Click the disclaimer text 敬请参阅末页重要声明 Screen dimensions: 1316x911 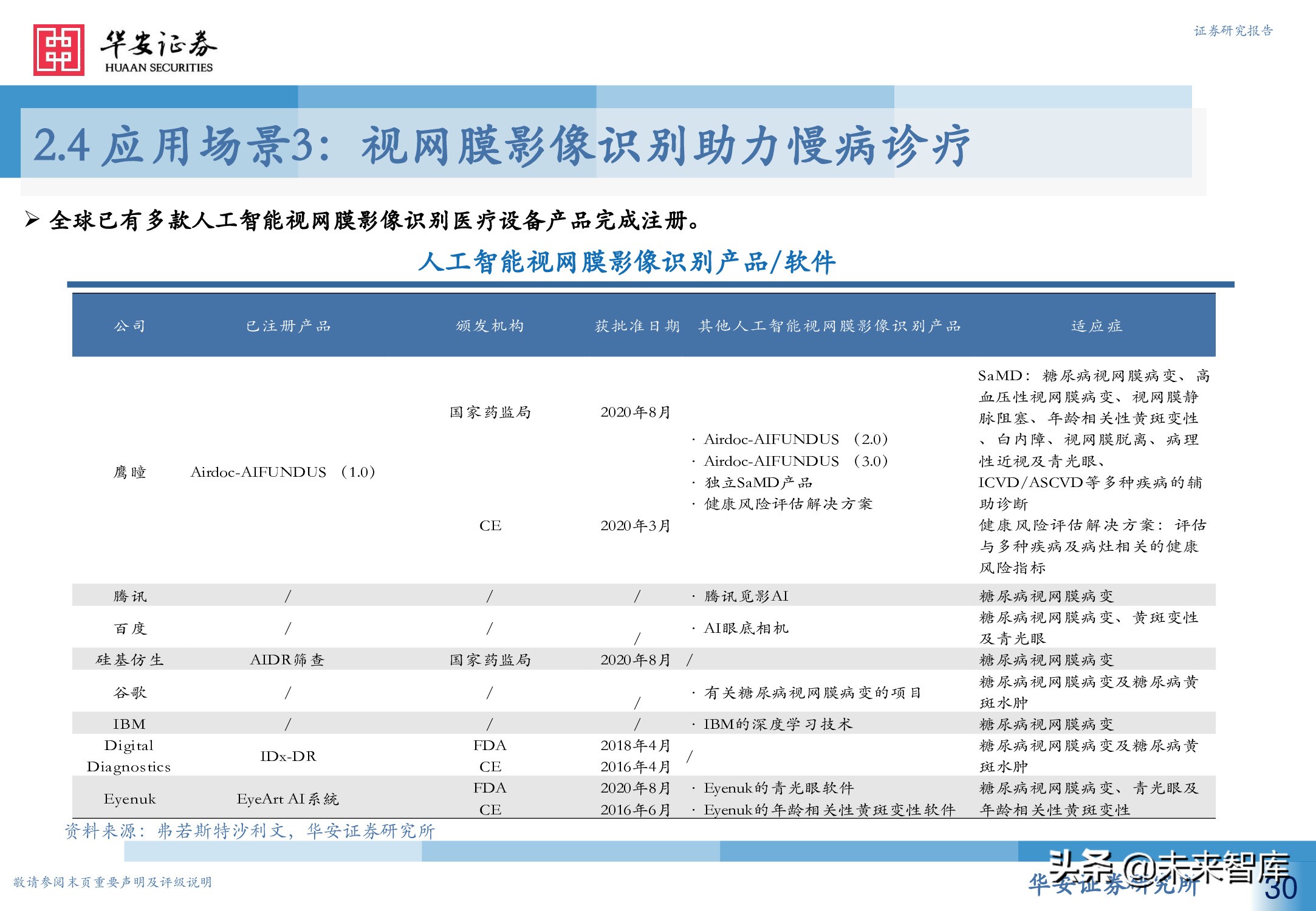112,882
